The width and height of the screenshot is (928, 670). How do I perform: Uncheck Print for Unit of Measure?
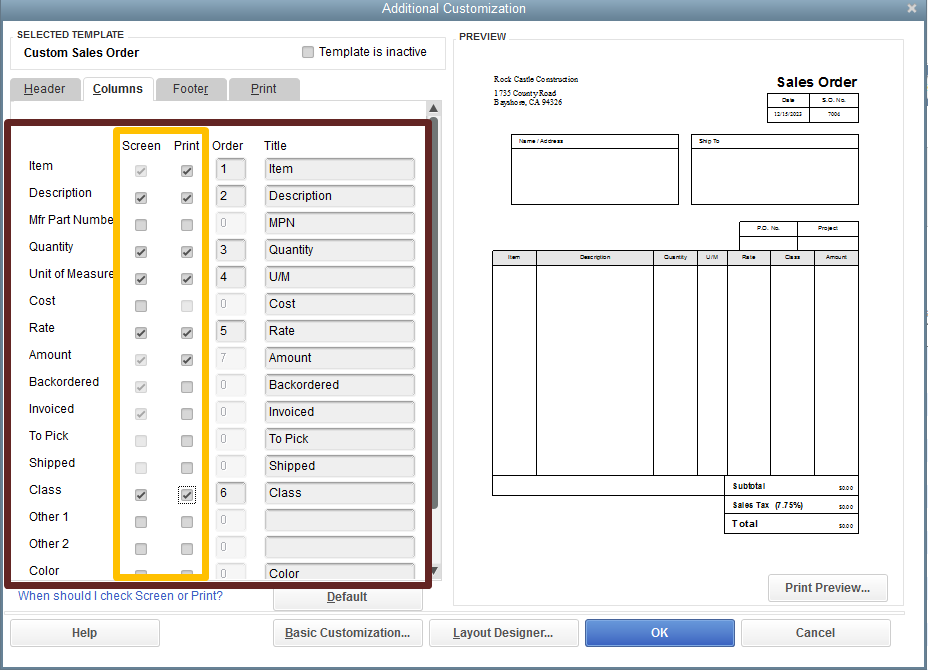click(x=187, y=279)
